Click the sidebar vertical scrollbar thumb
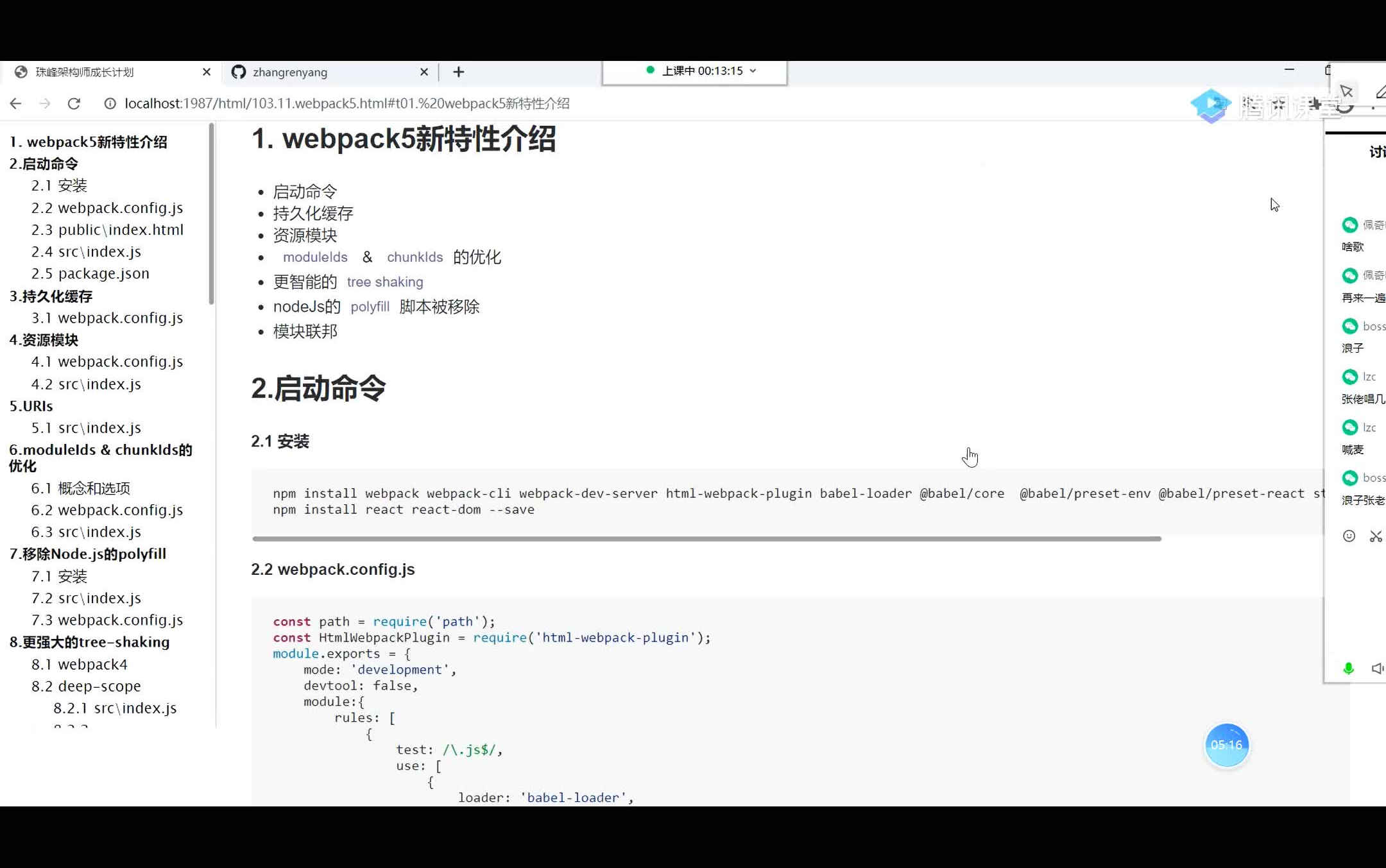 [x=211, y=214]
